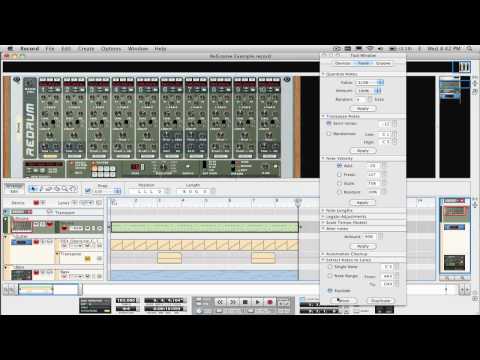The height and width of the screenshot is (360, 480).
Task: Collapse the Transpose Notes section
Action: click(x=323, y=116)
